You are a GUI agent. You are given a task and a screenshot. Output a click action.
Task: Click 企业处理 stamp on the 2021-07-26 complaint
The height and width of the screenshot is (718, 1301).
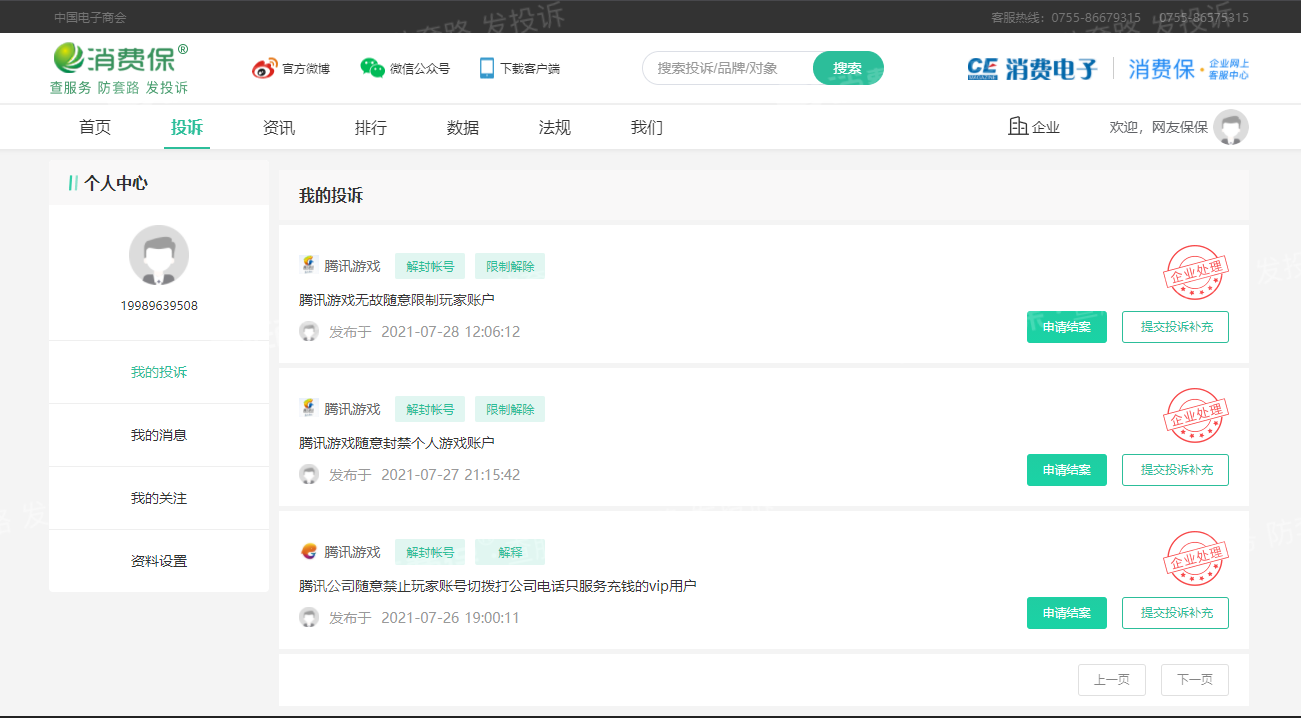point(1196,558)
